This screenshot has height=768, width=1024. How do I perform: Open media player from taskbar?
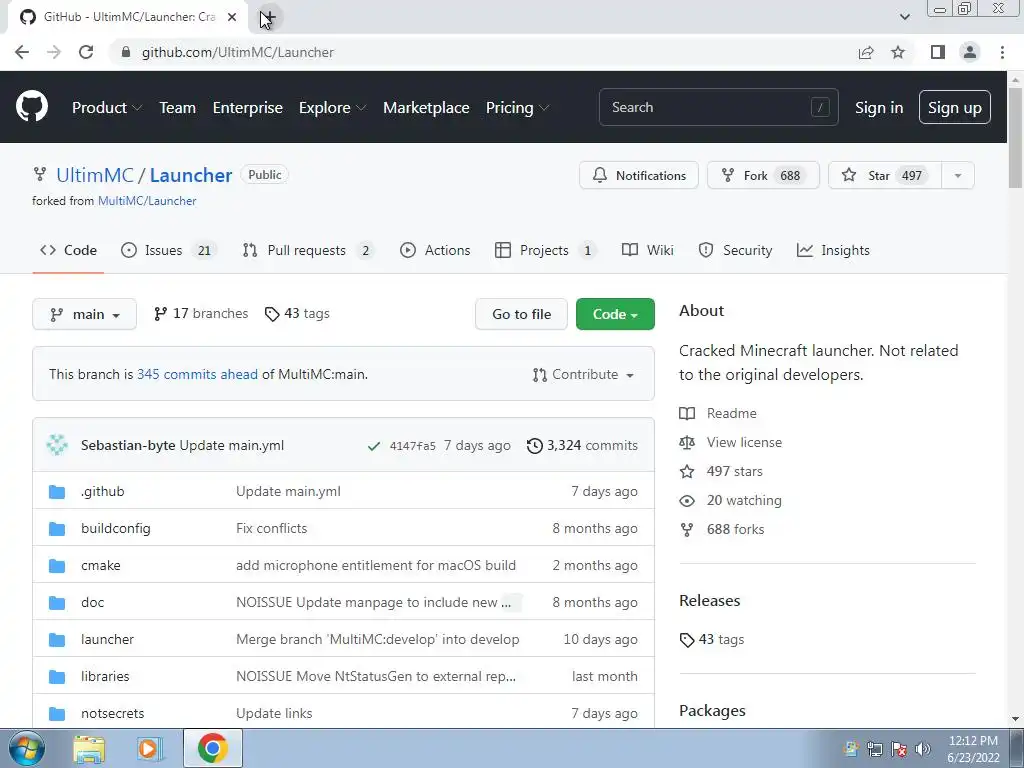pos(149,748)
